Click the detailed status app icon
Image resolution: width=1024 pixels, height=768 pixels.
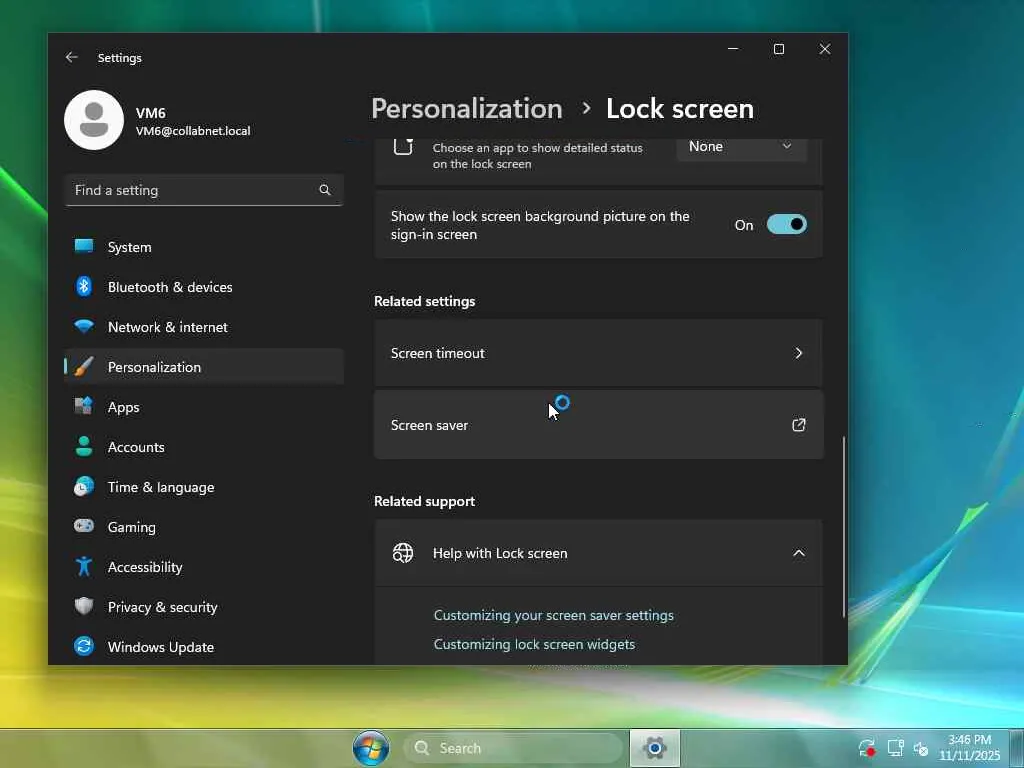click(x=403, y=147)
